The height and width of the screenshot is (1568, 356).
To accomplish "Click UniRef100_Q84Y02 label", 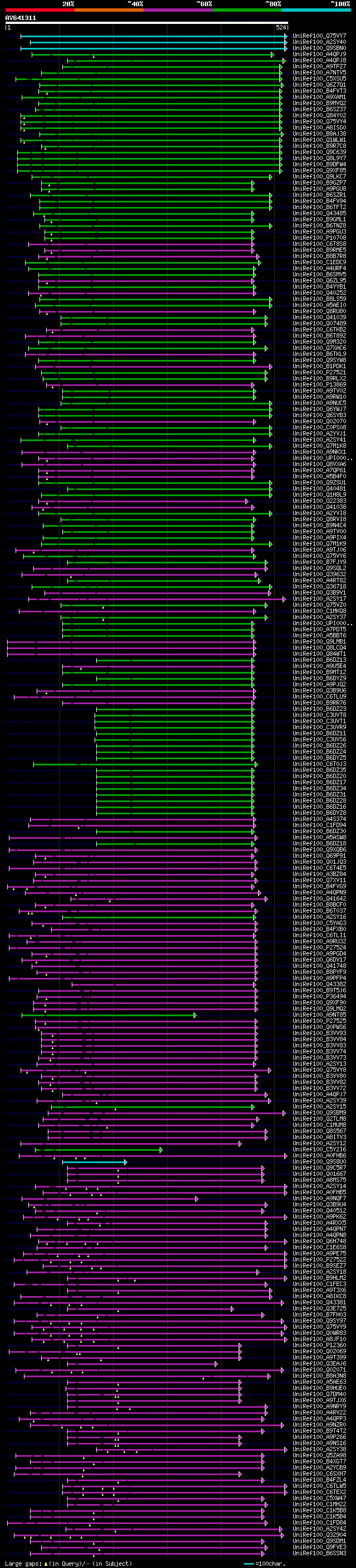I will [x=319, y=115].
